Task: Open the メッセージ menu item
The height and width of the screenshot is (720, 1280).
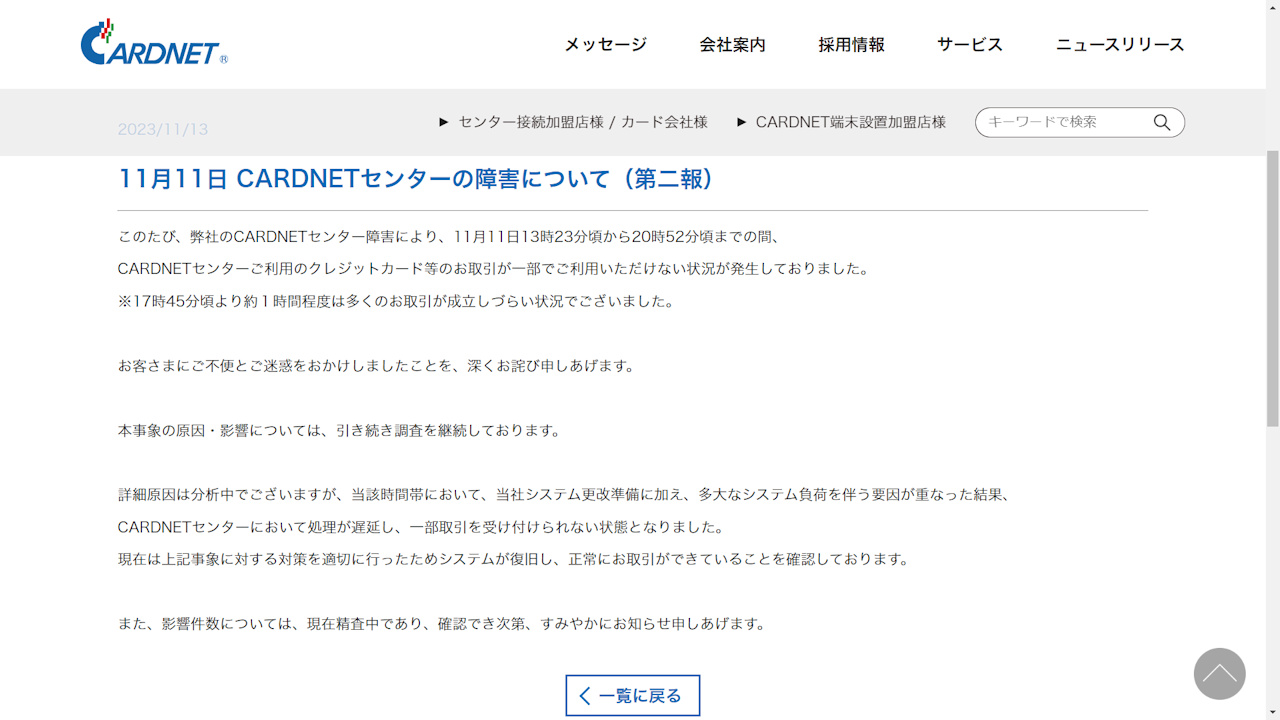Action: 604,44
